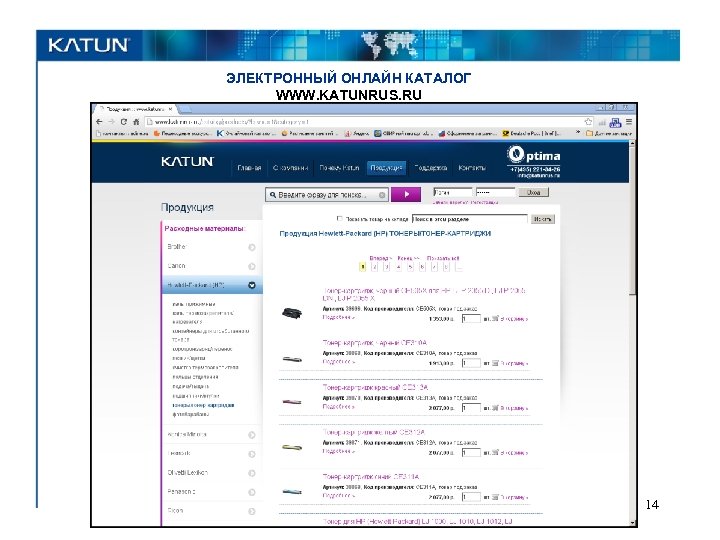The height and width of the screenshot is (540, 720).
Task: Click the Katun logo in the site header
Action: click(187, 162)
